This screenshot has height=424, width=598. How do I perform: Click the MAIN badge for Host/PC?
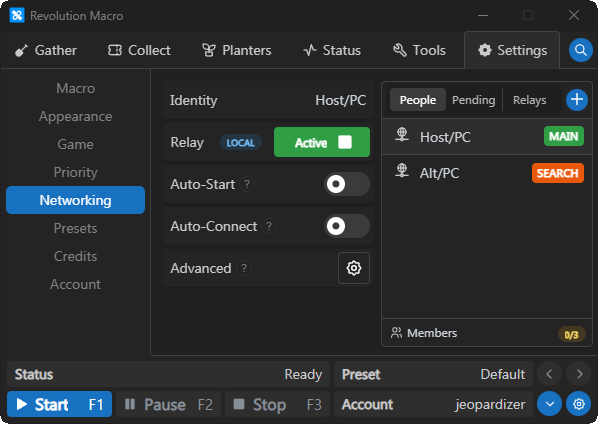pos(564,136)
